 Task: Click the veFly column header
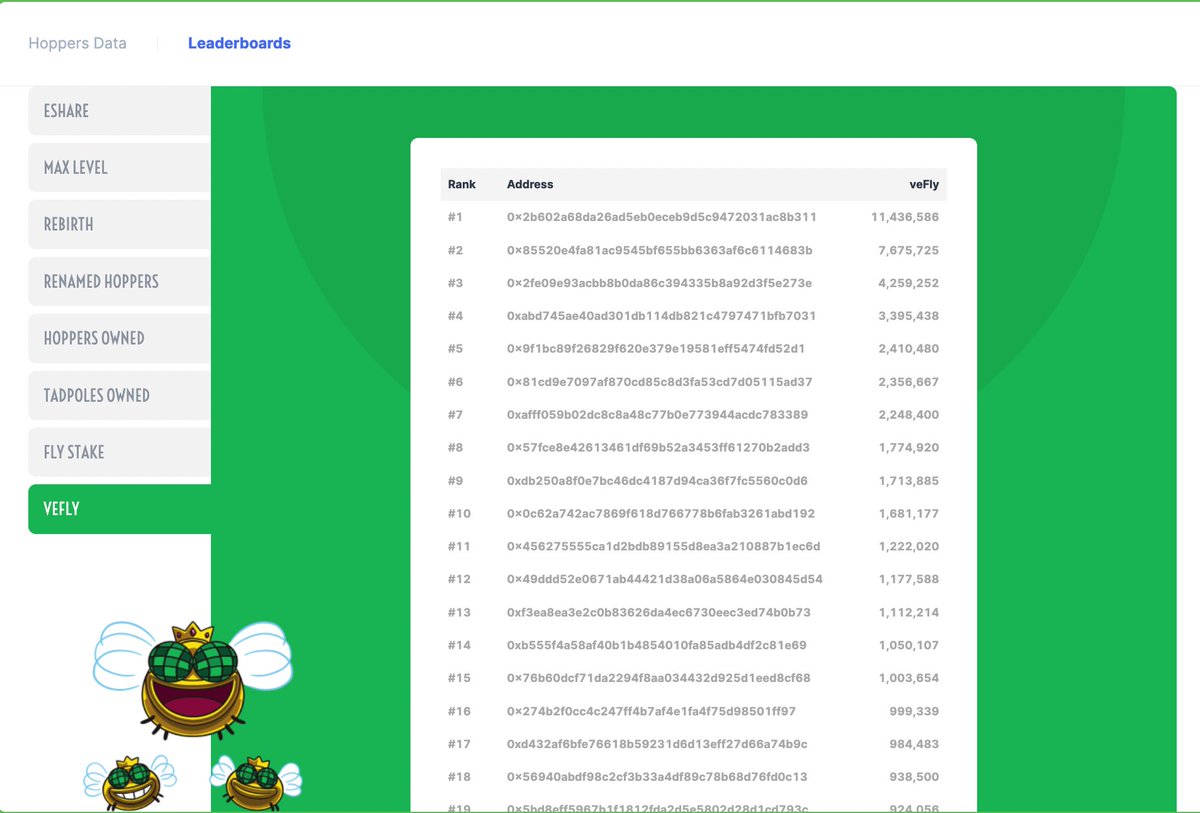click(924, 184)
